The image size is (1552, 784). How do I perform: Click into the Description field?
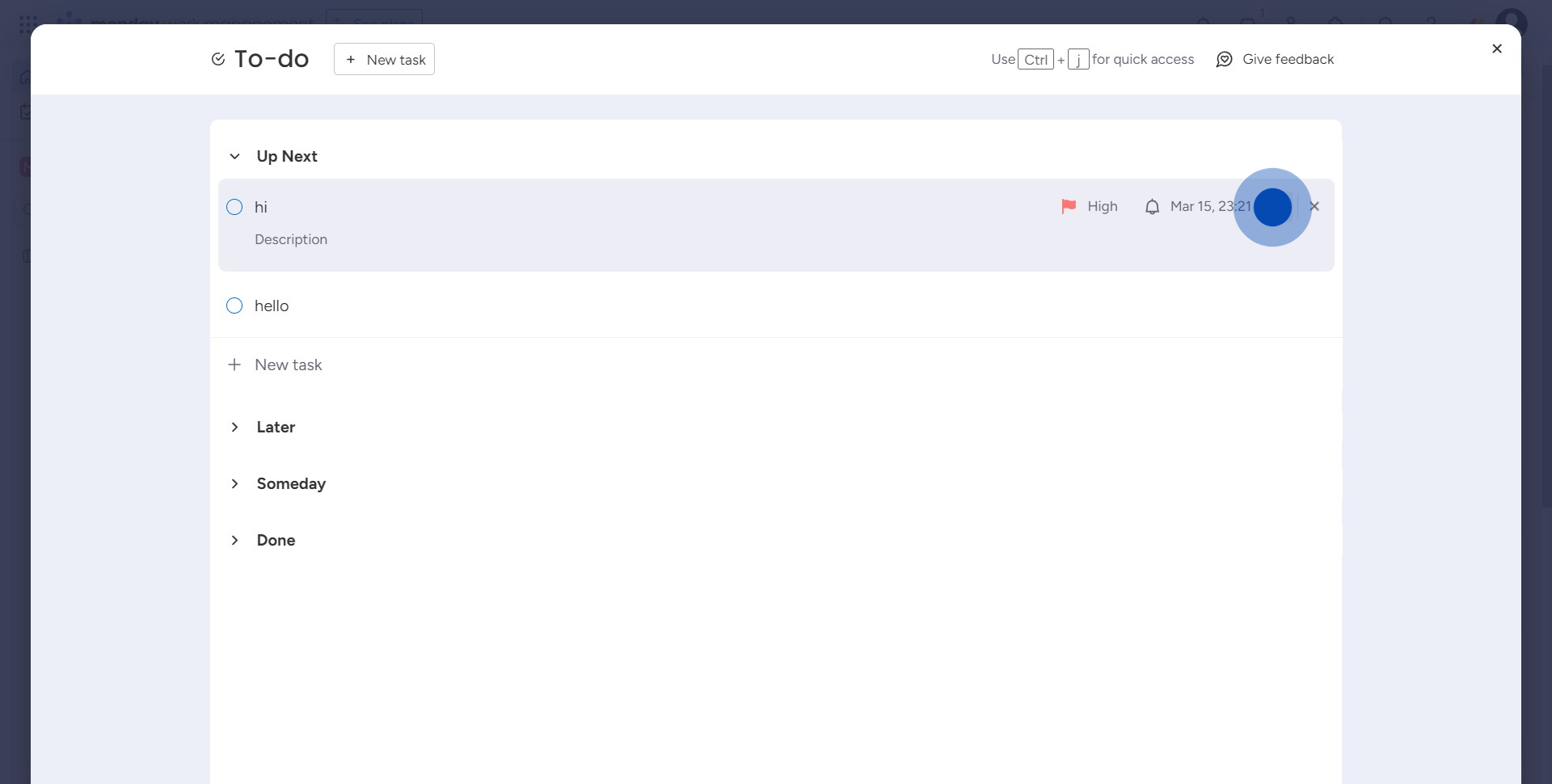pos(291,240)
